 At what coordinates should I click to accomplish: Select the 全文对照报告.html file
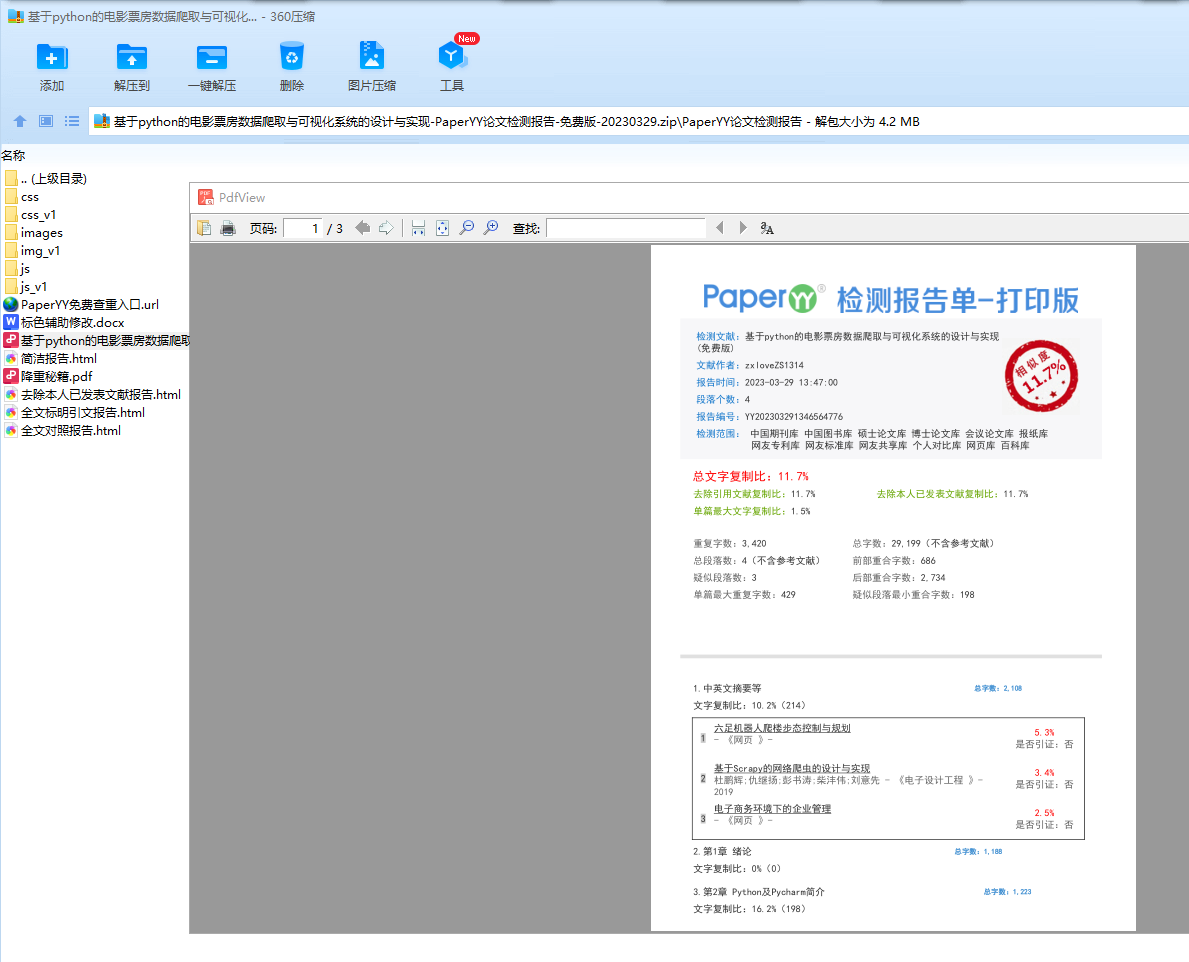click(63, 431)
